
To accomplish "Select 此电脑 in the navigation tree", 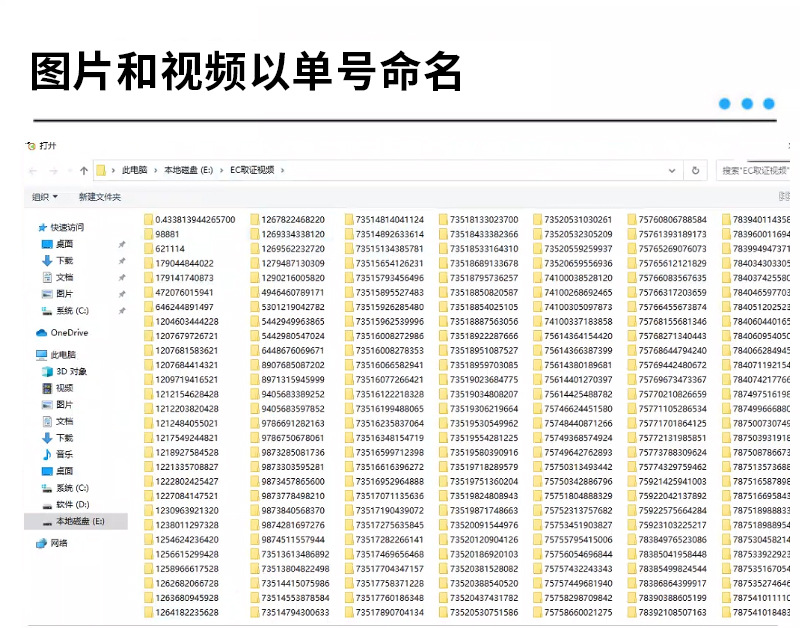I will 63,355.
